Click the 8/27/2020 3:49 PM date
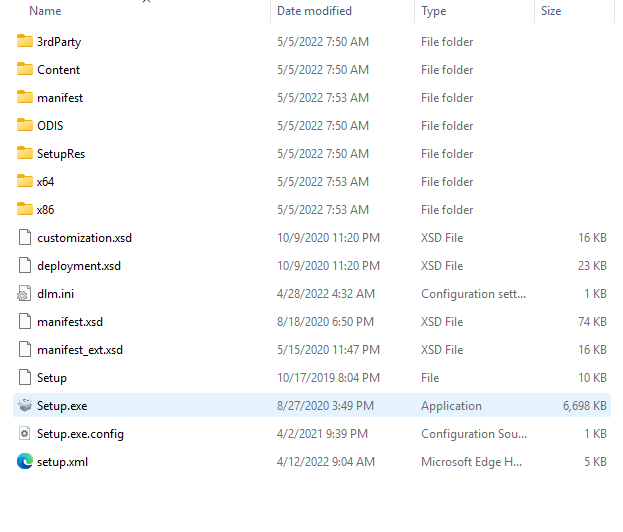Screen dimensions: 623x532 [x=325, y=406]
